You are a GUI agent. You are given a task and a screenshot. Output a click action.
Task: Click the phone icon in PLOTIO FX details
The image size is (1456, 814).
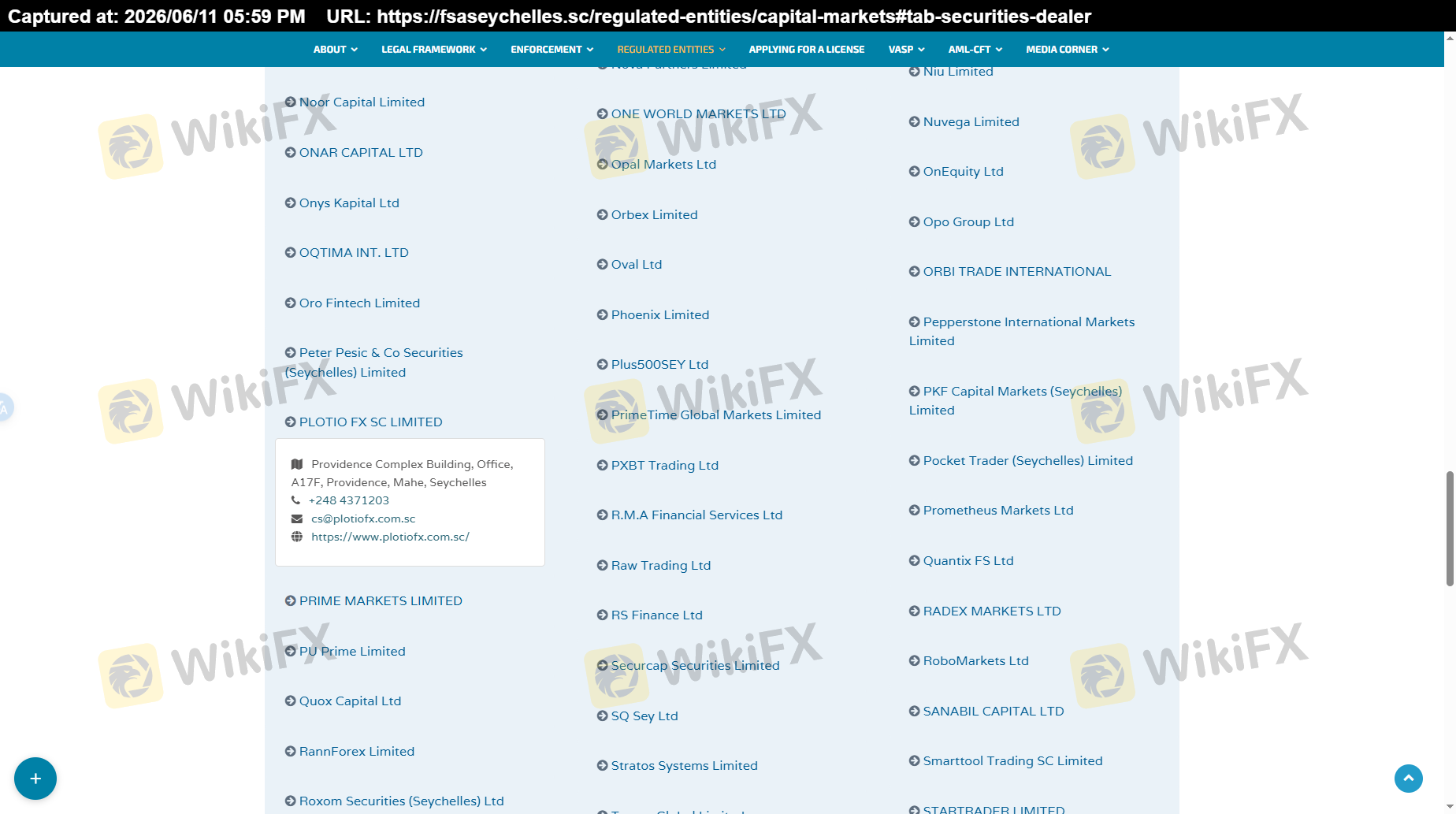coord(296,500)
